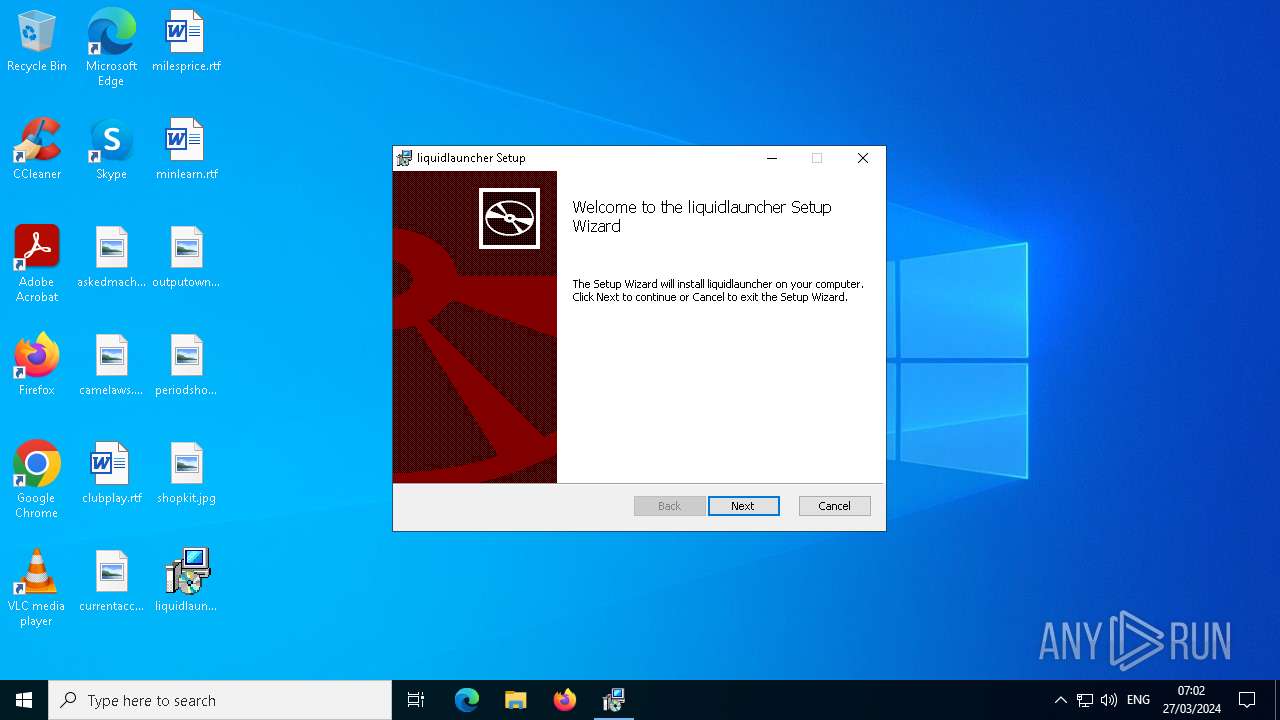1280x720 pixels.
Task: Open Firefox from the taskbar
Action: coord(565,700)
